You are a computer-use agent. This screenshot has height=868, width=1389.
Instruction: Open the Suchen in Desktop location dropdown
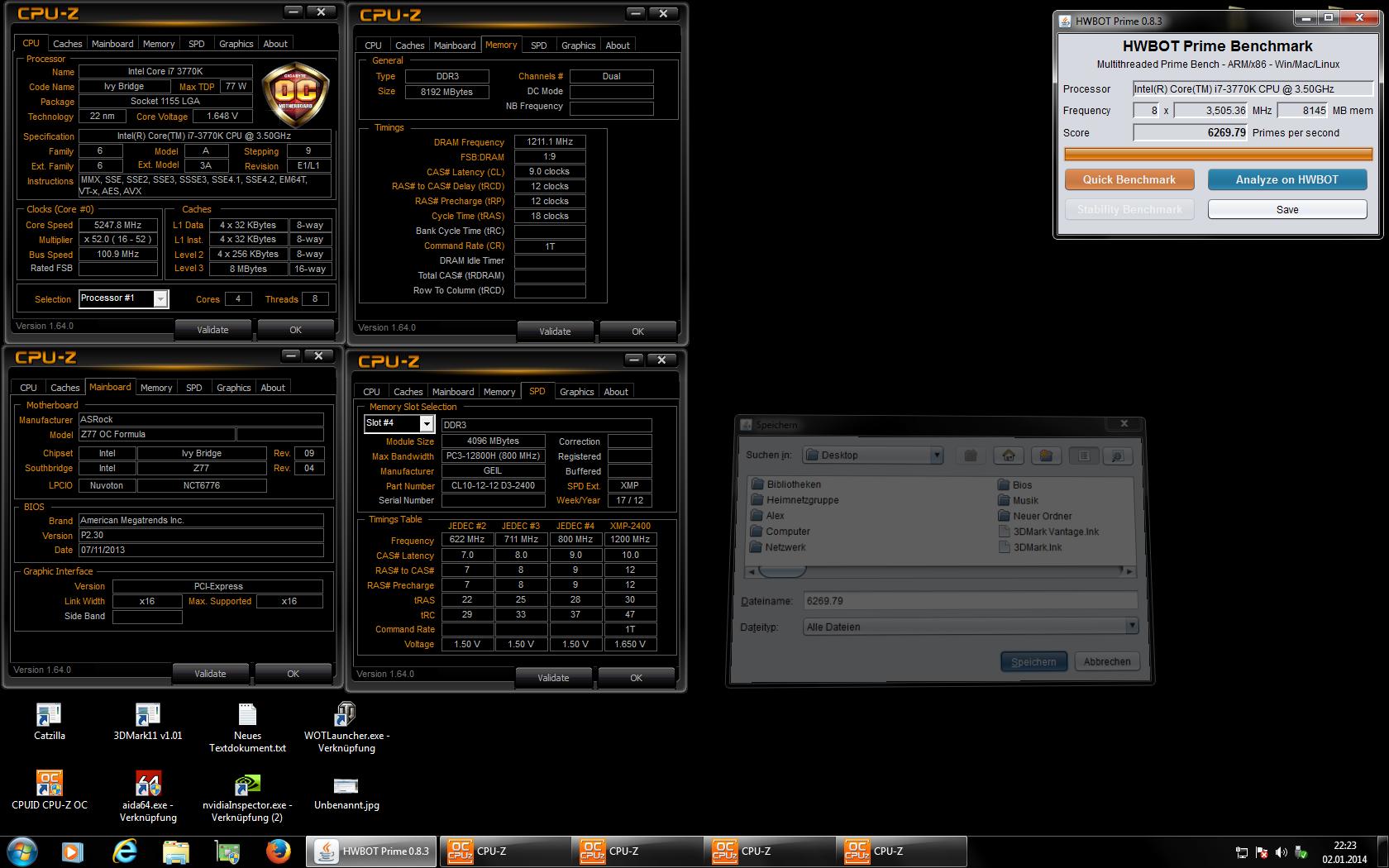coord(936,455)
